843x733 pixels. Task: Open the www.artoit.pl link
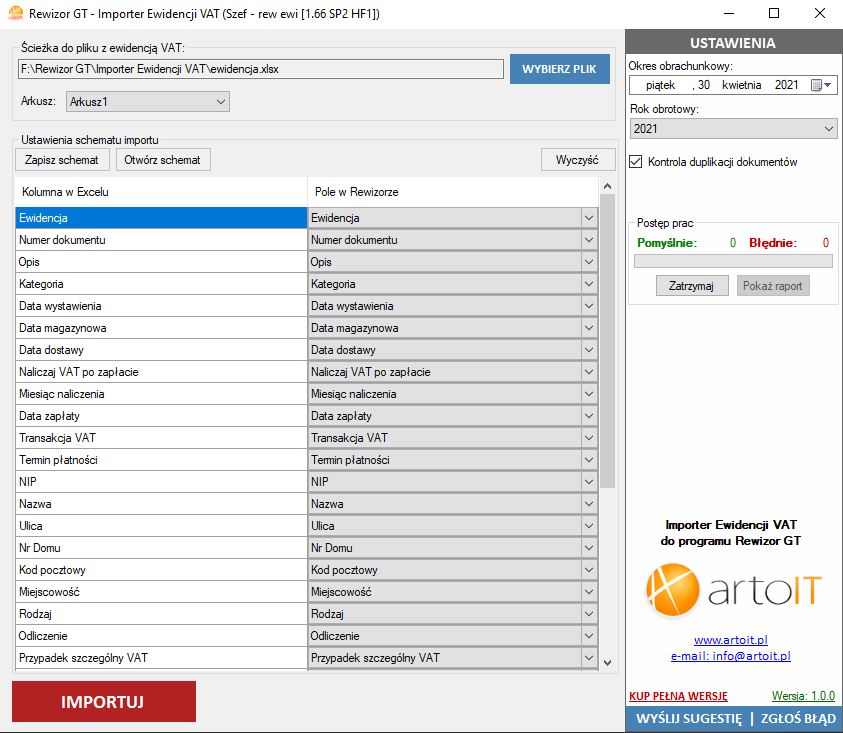coord(730,640)
